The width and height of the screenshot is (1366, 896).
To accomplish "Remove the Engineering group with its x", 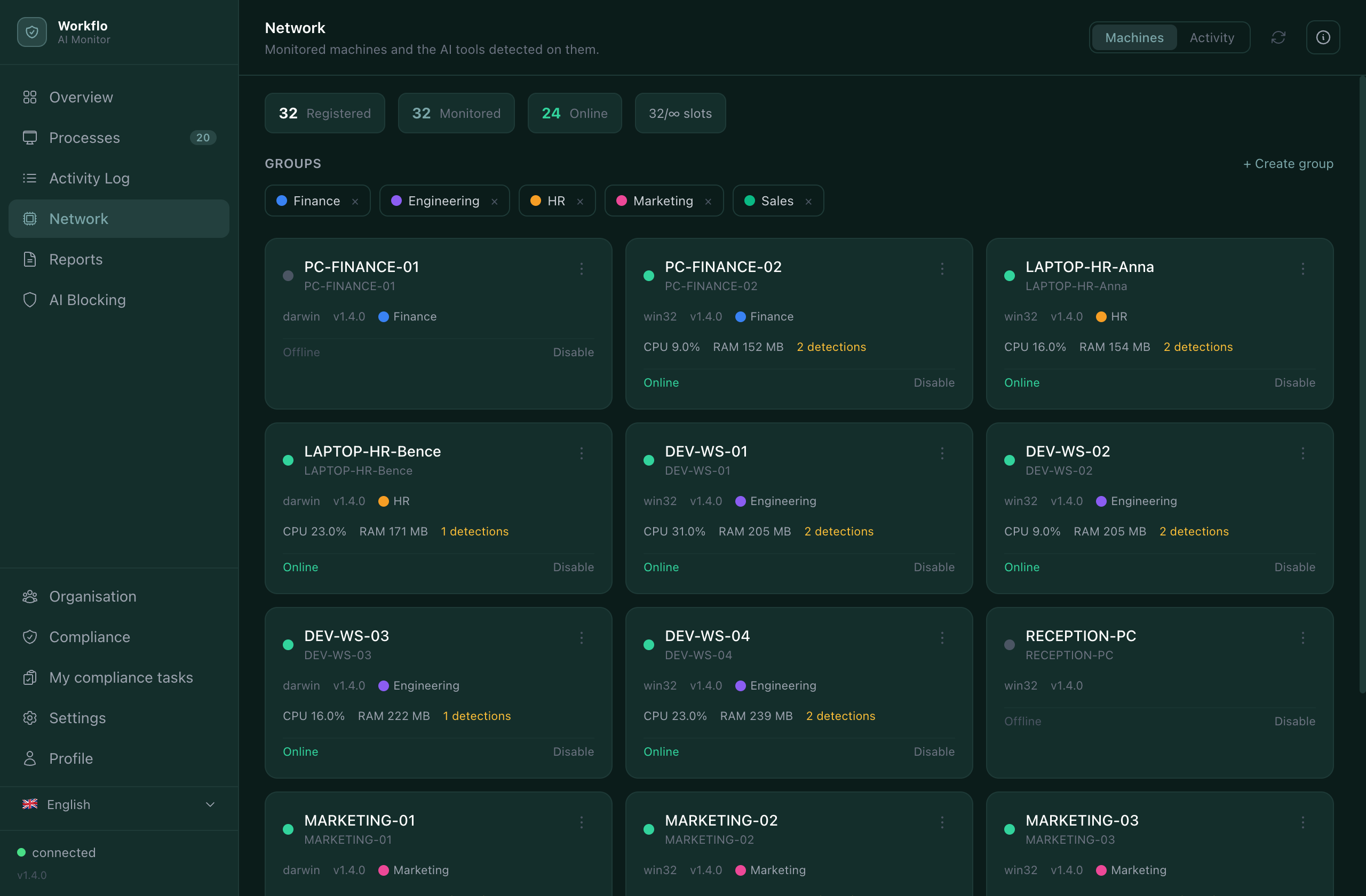I will point(494,202).
